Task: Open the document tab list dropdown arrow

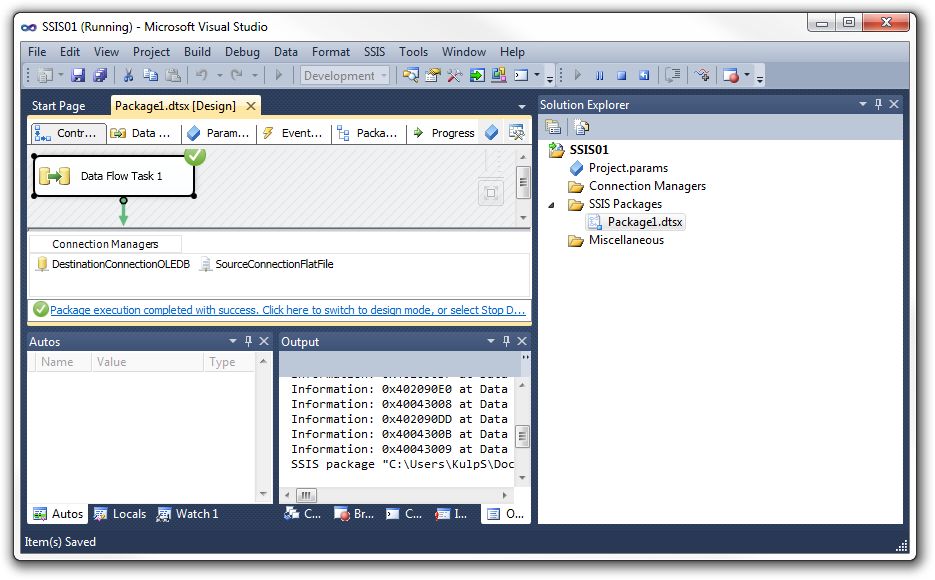Action: pyautogui.click(x=522, y=107)
